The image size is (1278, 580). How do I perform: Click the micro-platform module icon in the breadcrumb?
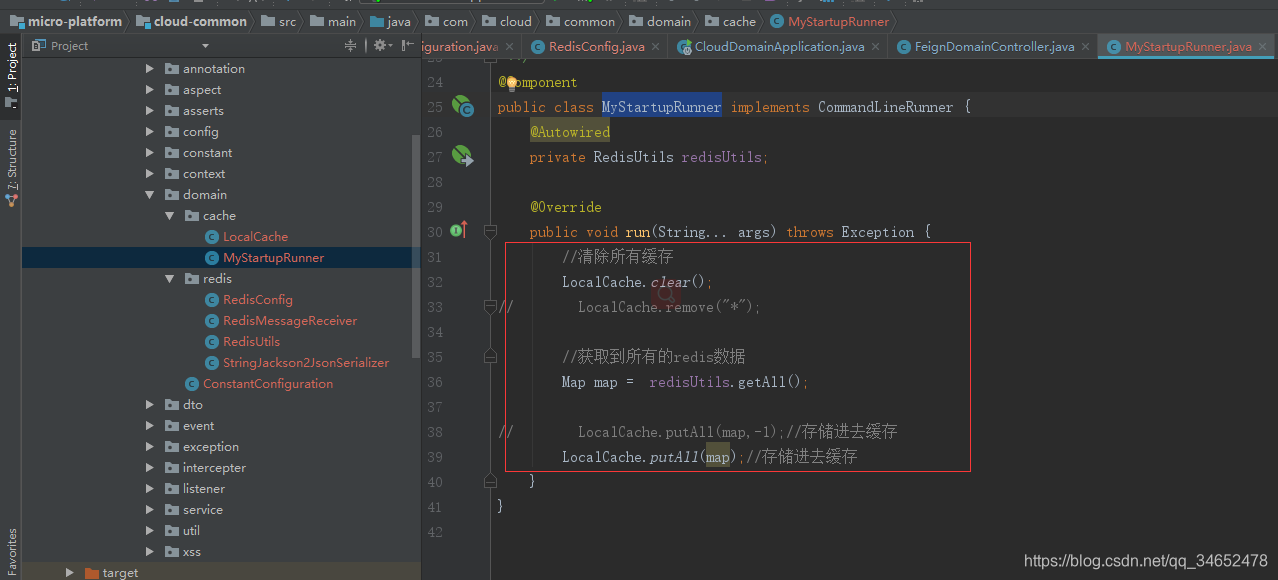tap(16, 21)
